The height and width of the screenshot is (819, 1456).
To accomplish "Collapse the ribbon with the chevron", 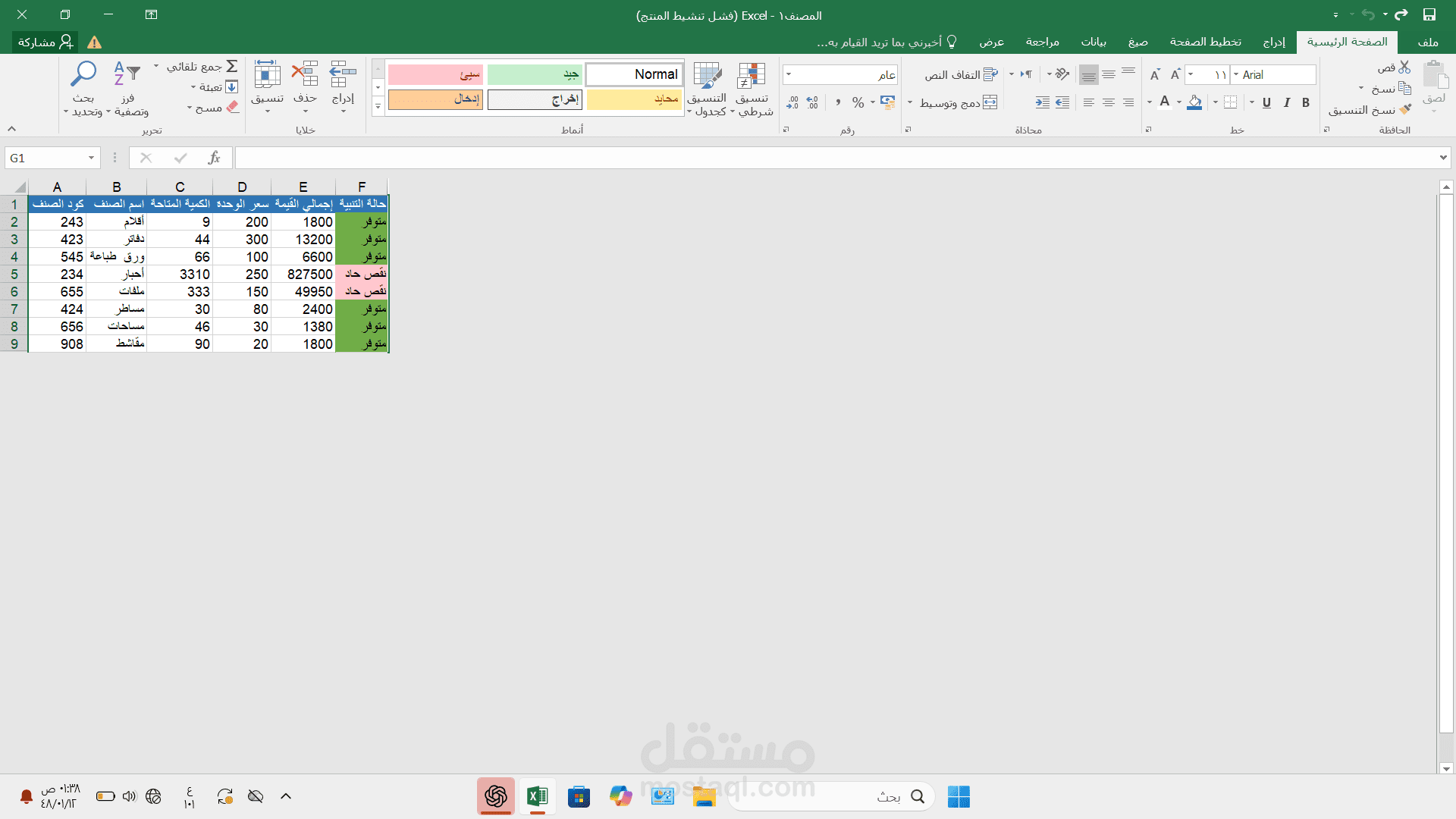I will [11, 129].
